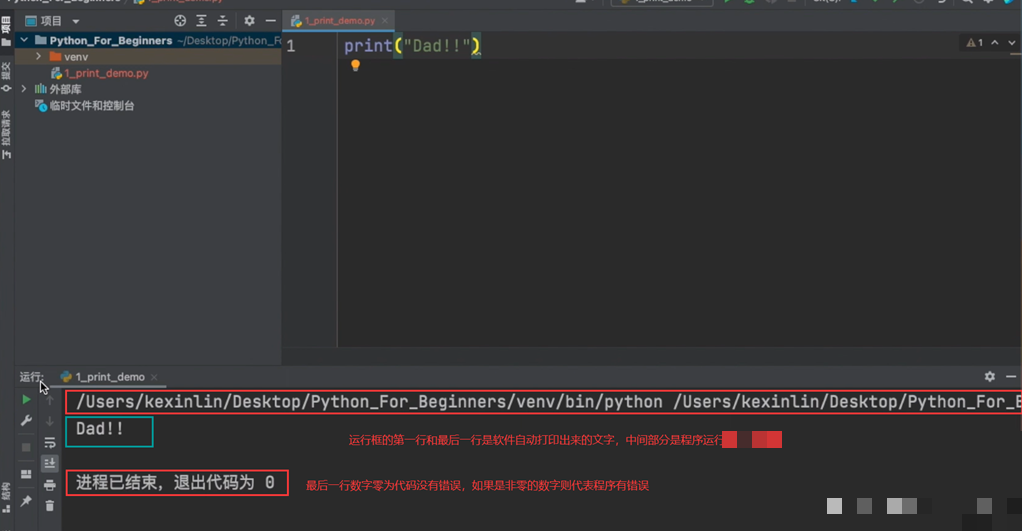
Task: Toggle the 结构 structure vertical tool window tab
Action: [x=6, y=500]
